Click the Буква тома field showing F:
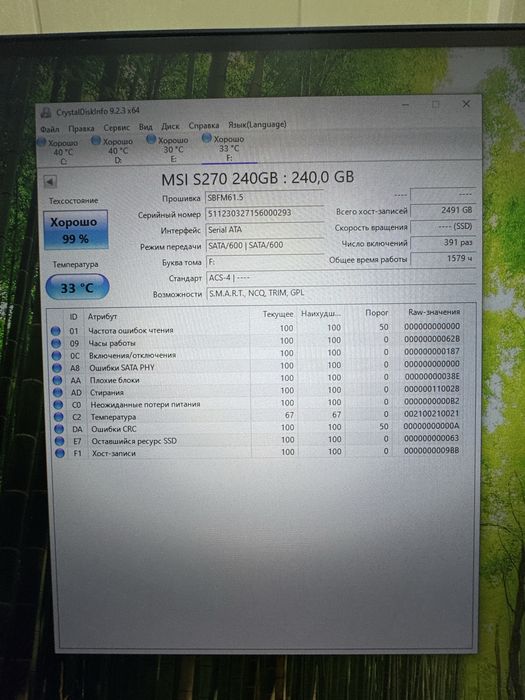The image size is (525, 700). (x=265, y=262)
